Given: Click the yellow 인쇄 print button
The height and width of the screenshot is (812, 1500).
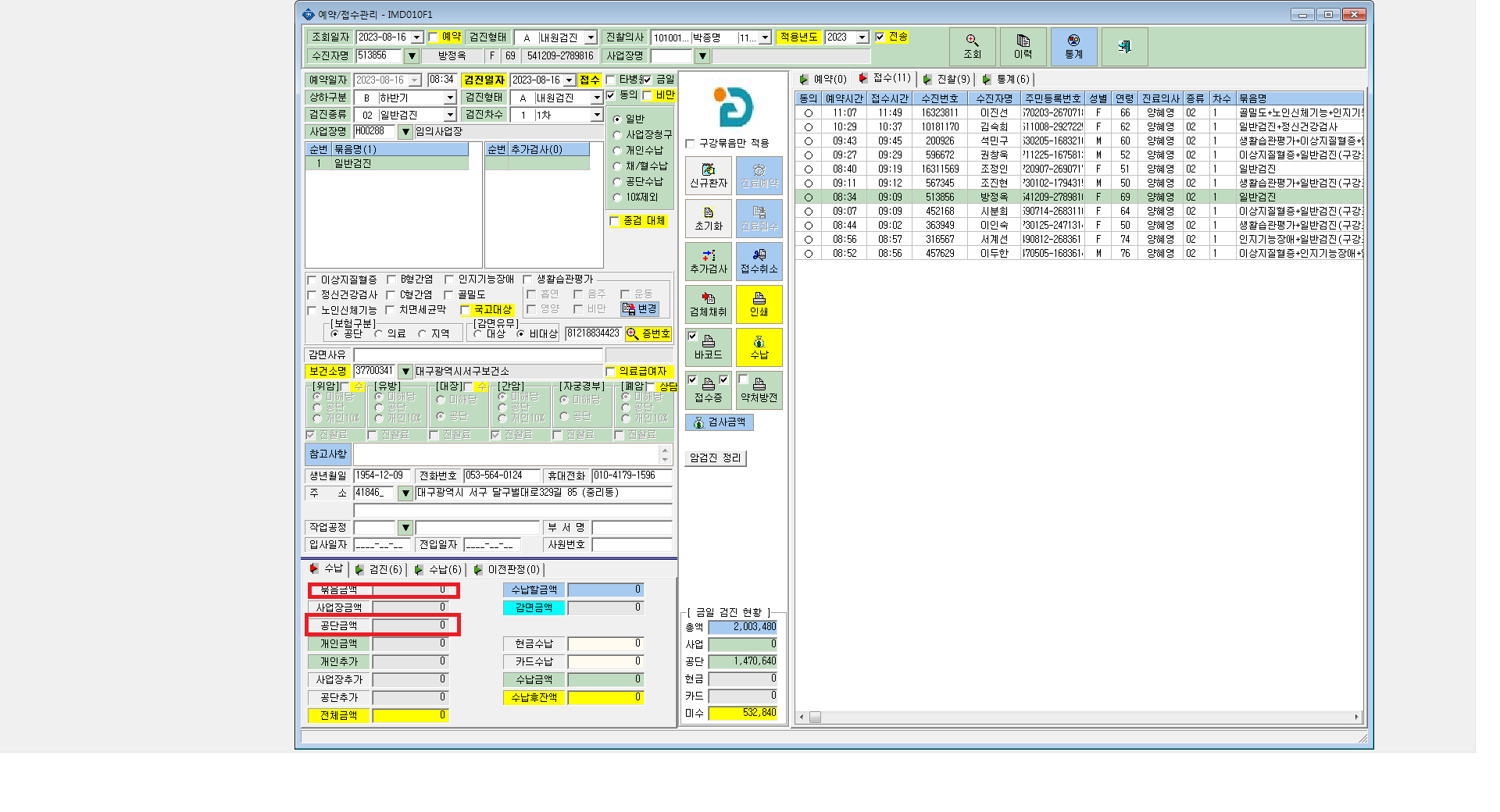Looking at the screenshot, I should [x=759, y=304].
